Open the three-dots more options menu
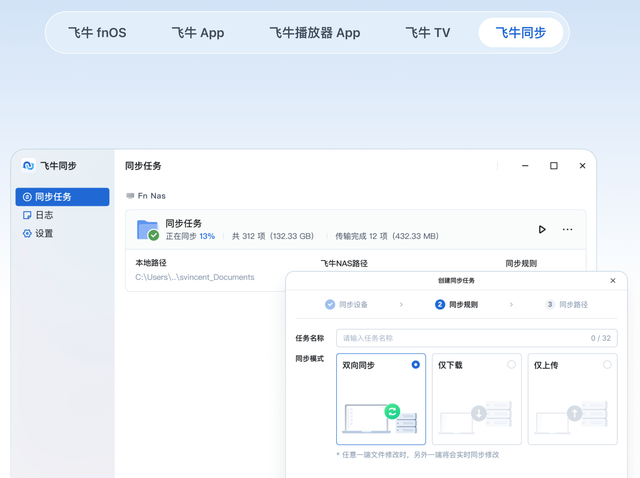The width and height of the screenshot is (640, 478). pos(568,229)
